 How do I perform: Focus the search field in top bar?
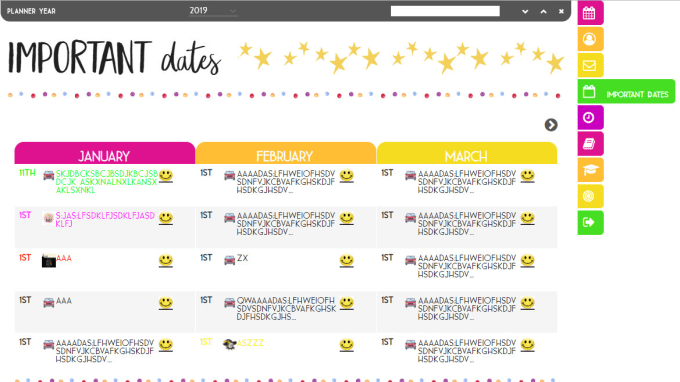click(x=445, y=11)
